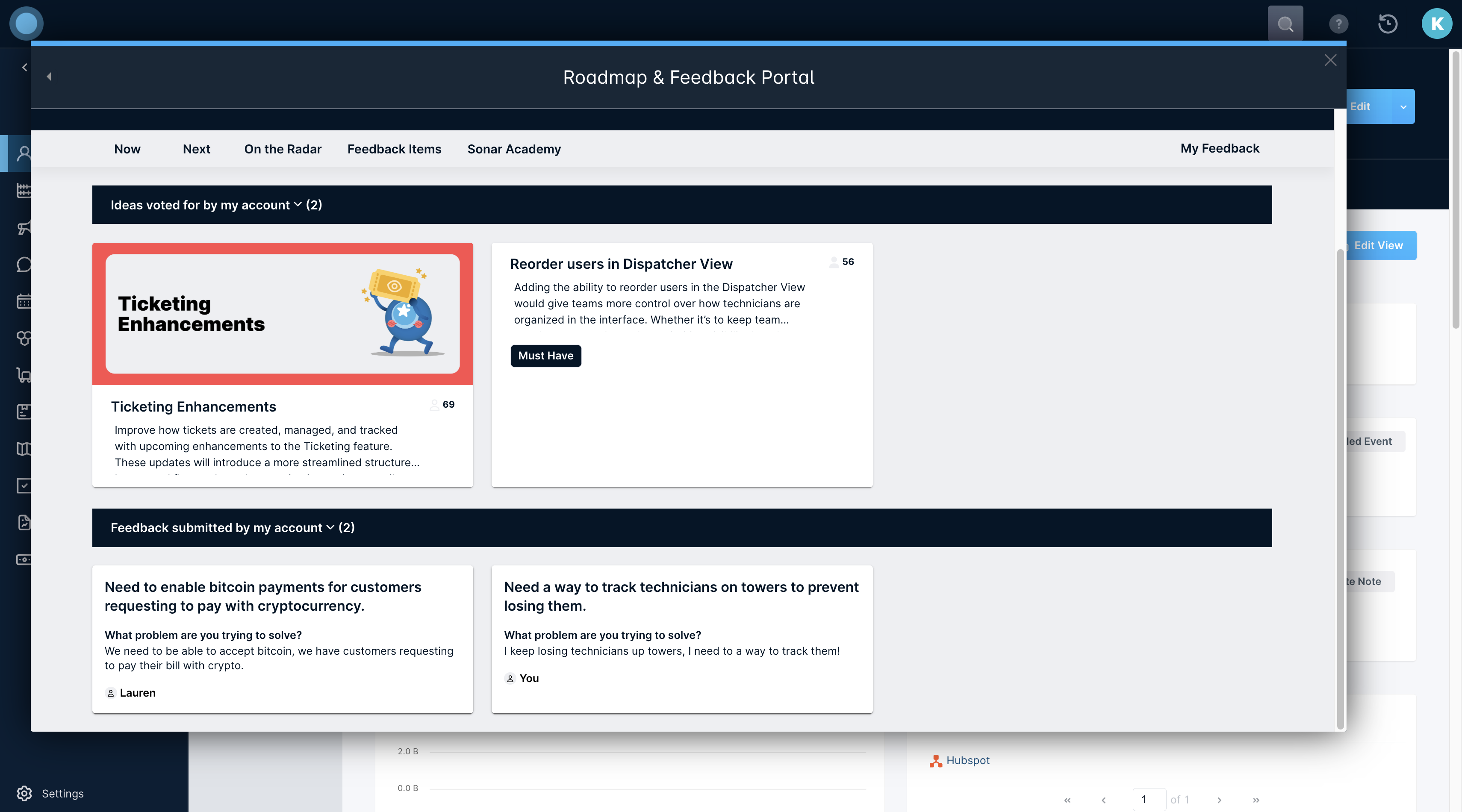Open the Ticketing Enhancements banner thumbnail
This screenshot has width=1462, height=812.
(x=282, y=314)
